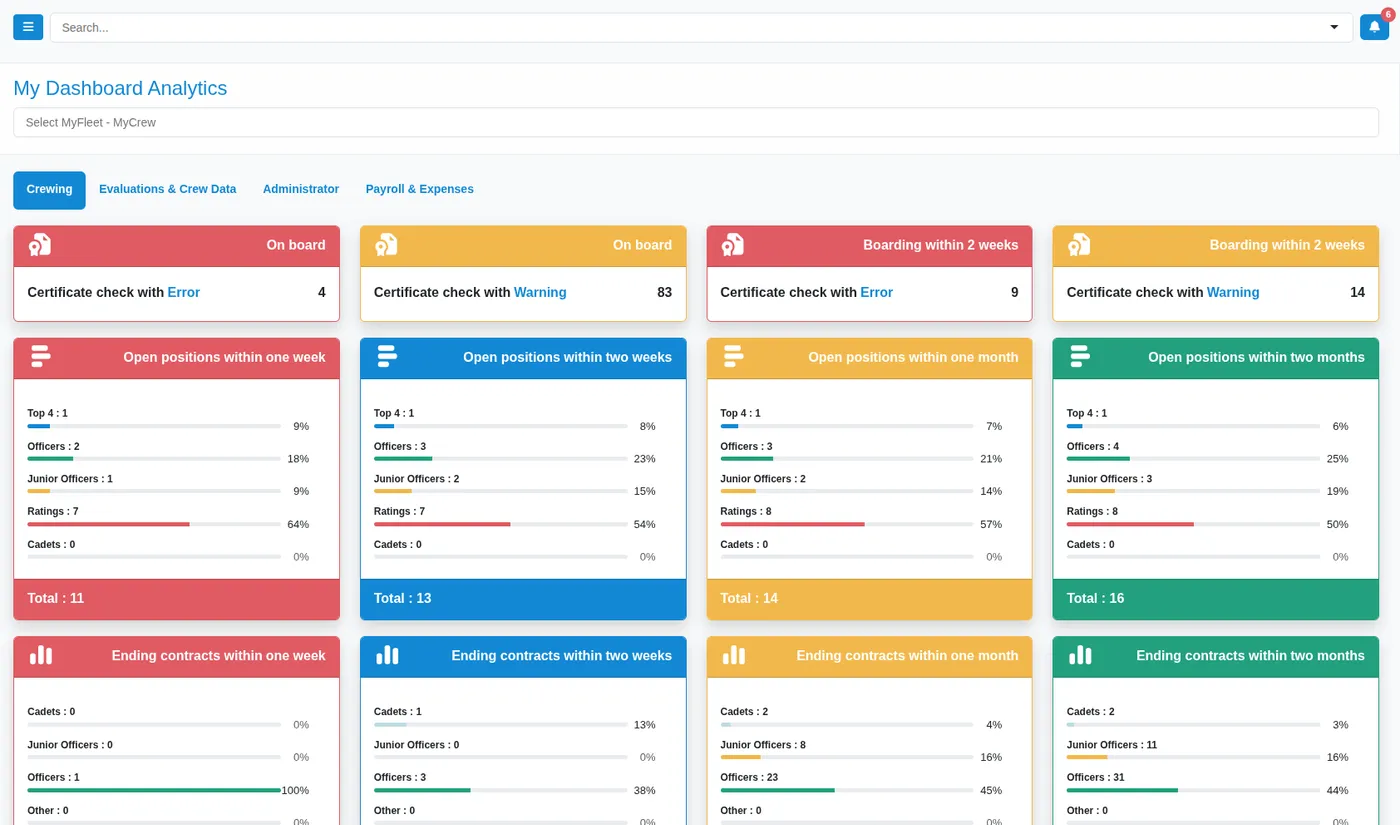Click chart icon on Ending contracts within two months
The height and width of the screenshot is (825, 1400).
[x=1080, y=655]
